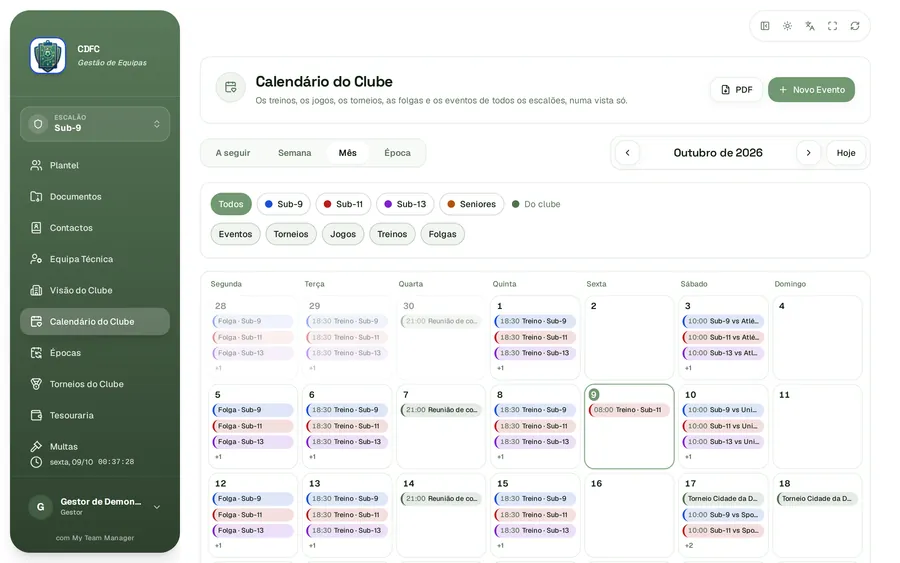Open Folga Sub-9 event on day 5
Image resolution: width=900 pixels, height=563 pixels.
pos(253,410)
